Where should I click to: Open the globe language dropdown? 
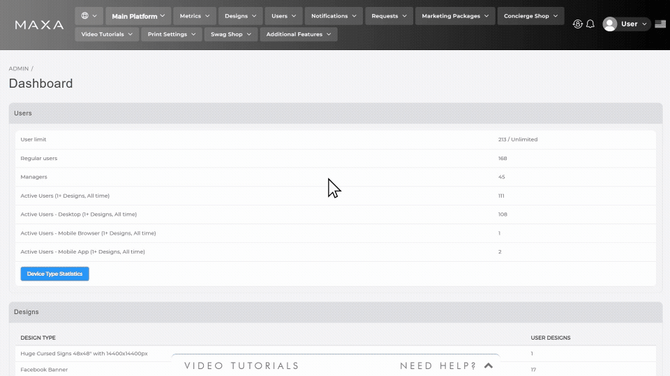point(89,16)
